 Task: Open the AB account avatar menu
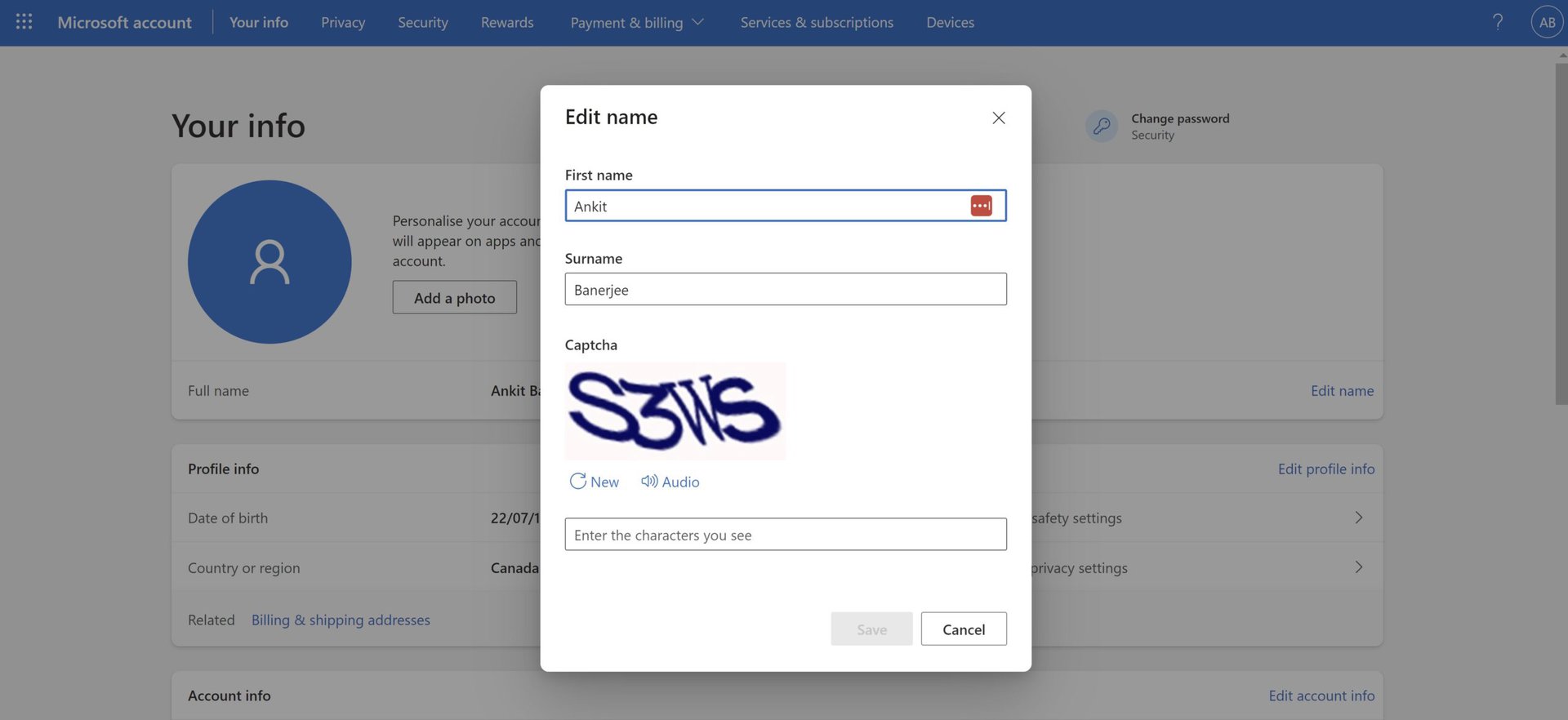pos(1547,22)
